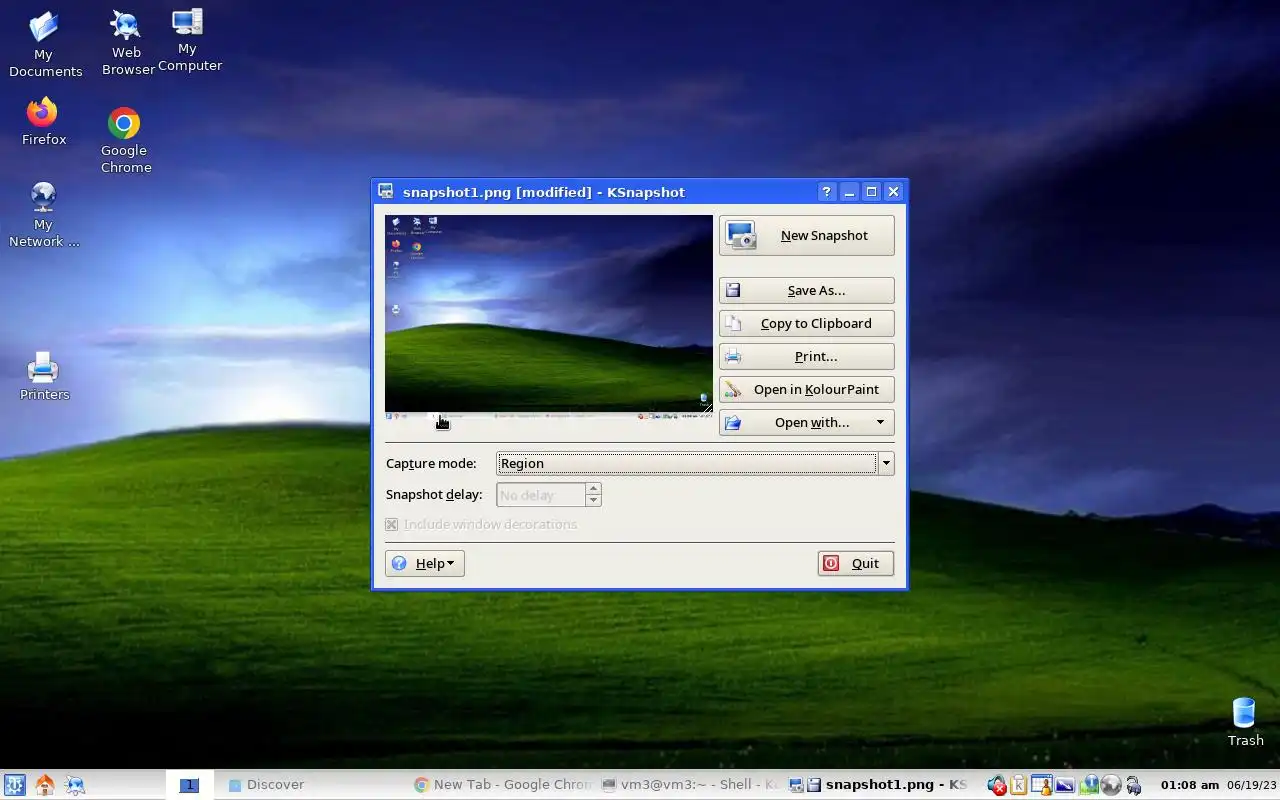Image resolution: width=1280 pixels, height=800 pixels.
Task: Click the display settings tray icon
Action: coord(1064,786)
